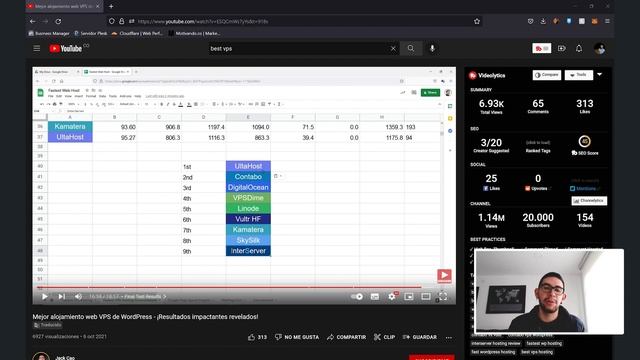640x360 pixels.
Task: Open the account avatar menu
Action: [x=600, y=49]
